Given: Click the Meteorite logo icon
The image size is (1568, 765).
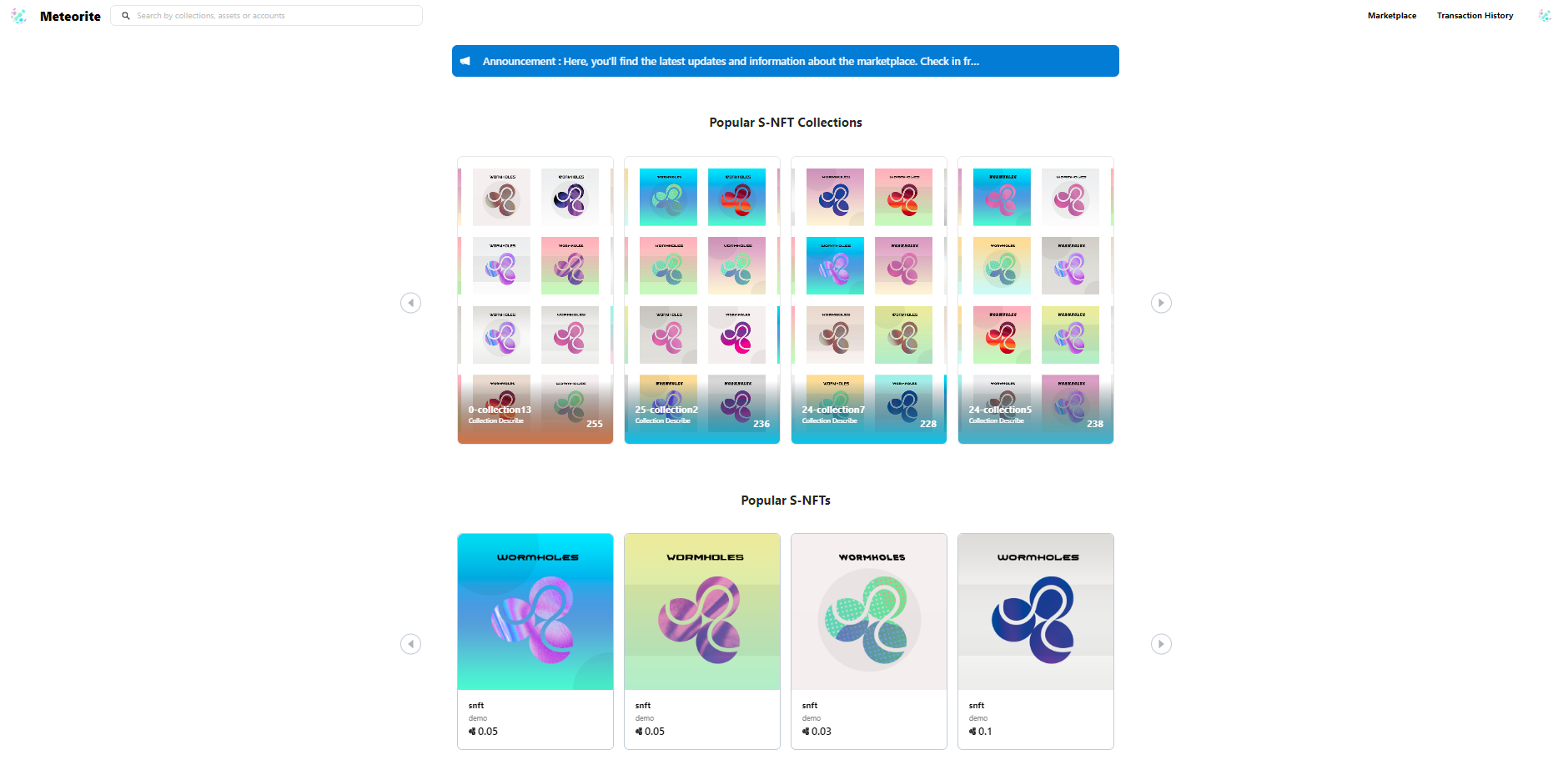Looking at the screenshot, I should pos(18,16).
